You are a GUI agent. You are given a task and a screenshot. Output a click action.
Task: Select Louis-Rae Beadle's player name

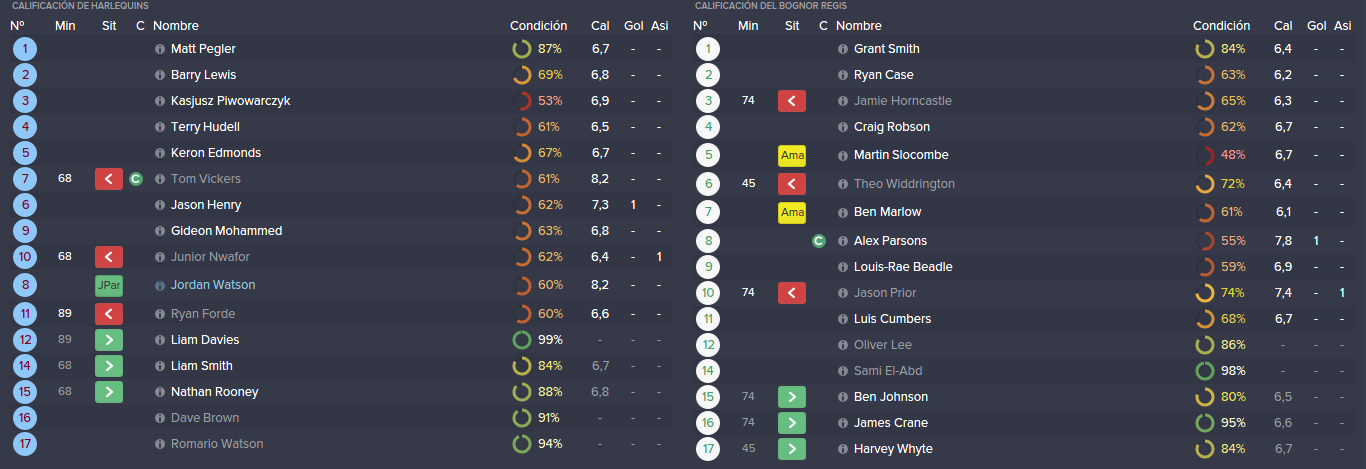903,267
